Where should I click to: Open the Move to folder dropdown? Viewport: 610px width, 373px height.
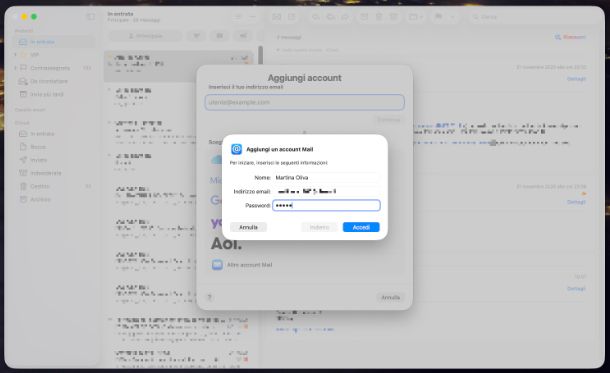point(415,17)
